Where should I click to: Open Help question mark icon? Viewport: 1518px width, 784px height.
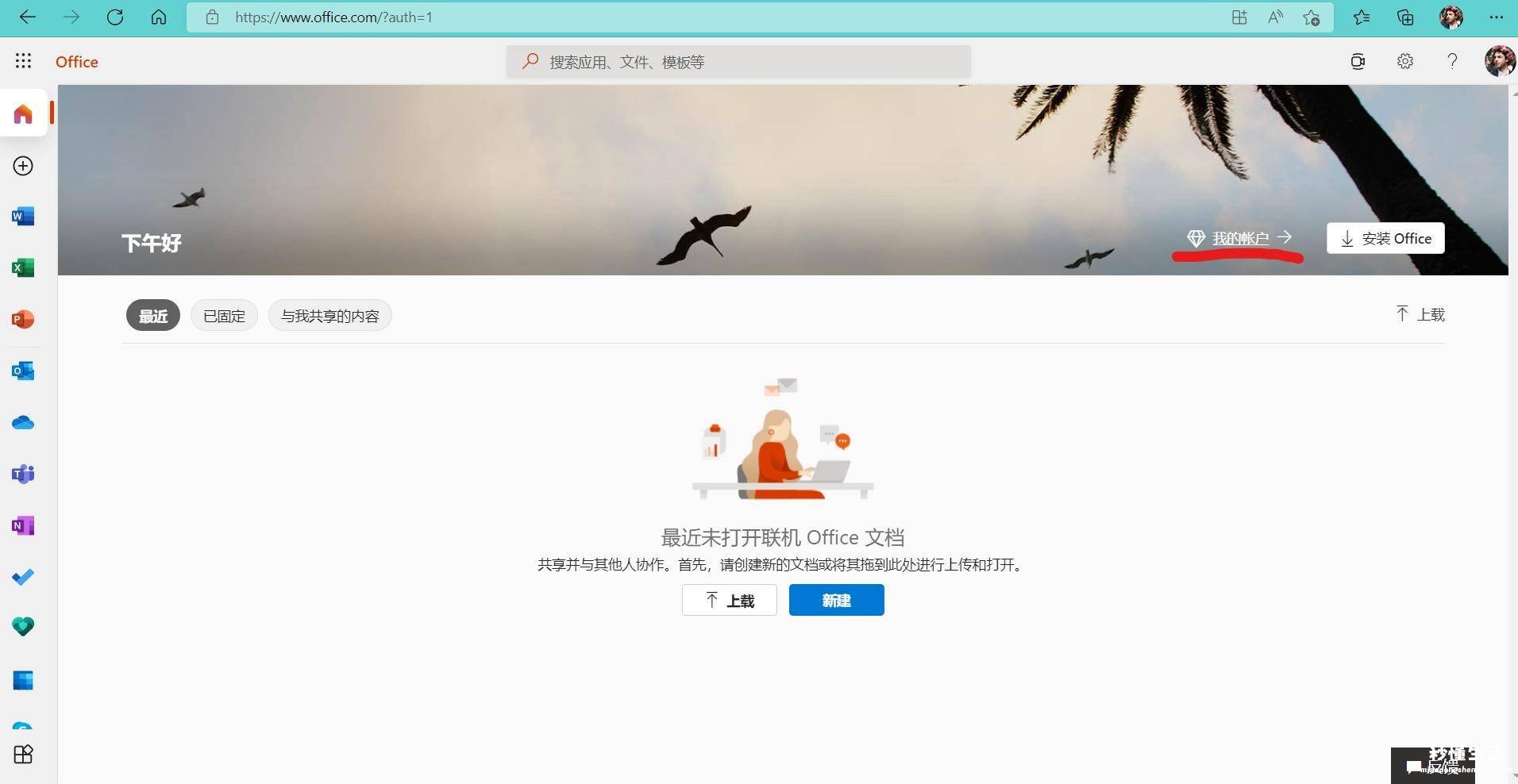tap(1452, 61)
